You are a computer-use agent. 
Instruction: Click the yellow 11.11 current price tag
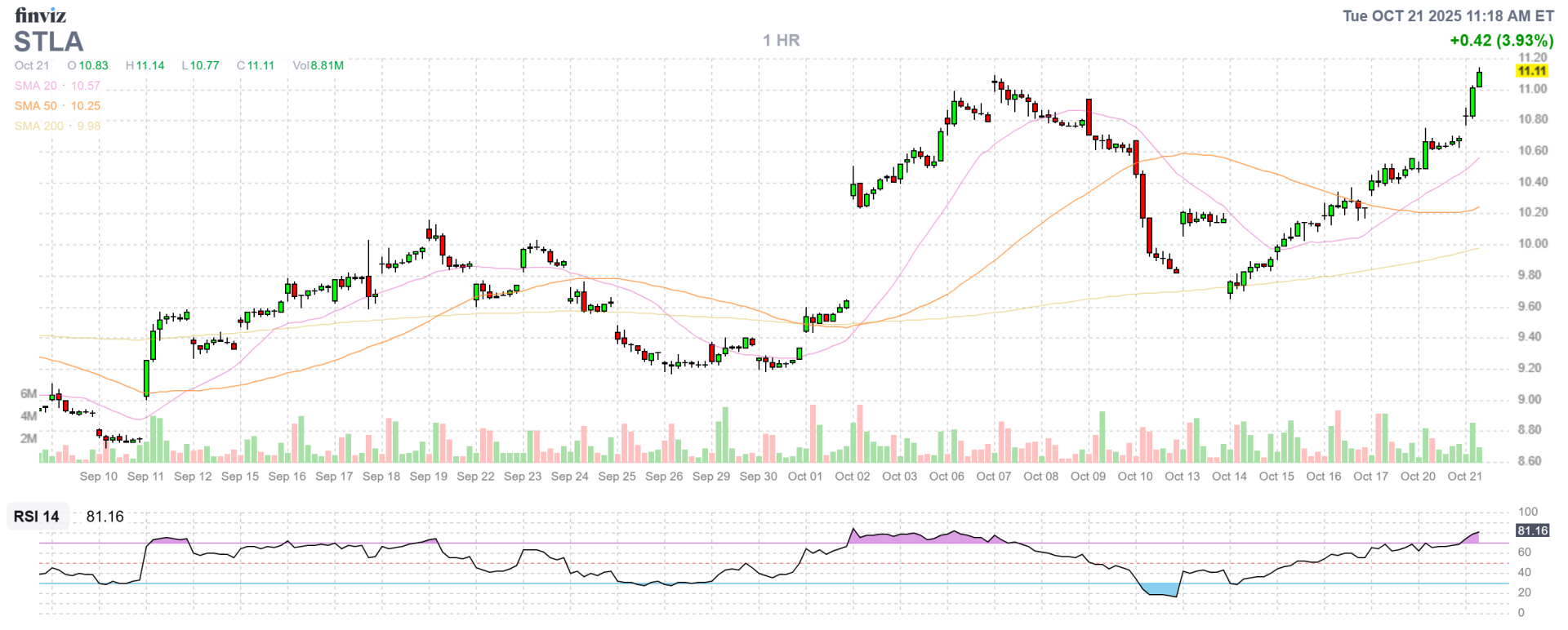pyautogui.click(x=1531, y=72)
